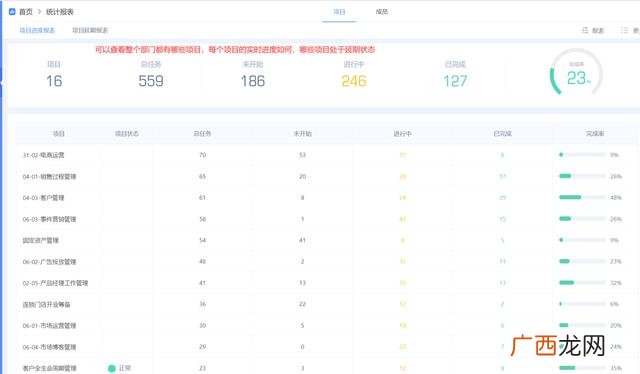The image size is (640, 374).
Task: Click 32% completion in 产品经理工作管理 row
Action: click(616, 283)
